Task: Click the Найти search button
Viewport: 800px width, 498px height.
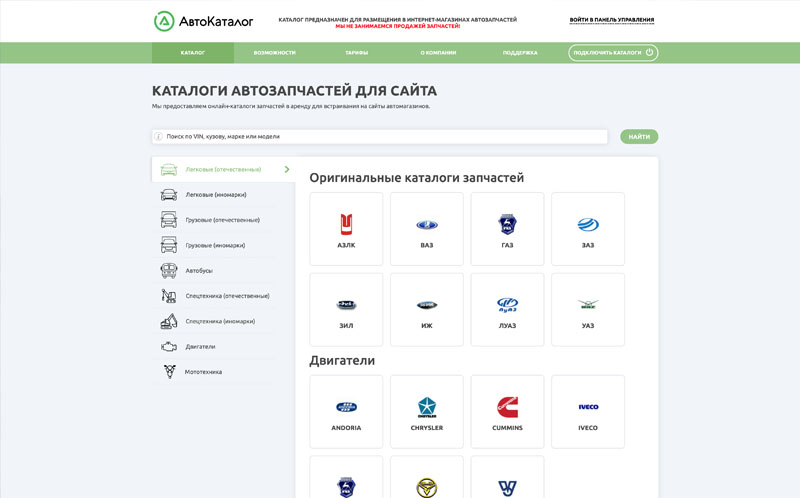Action: click(639, 137)
